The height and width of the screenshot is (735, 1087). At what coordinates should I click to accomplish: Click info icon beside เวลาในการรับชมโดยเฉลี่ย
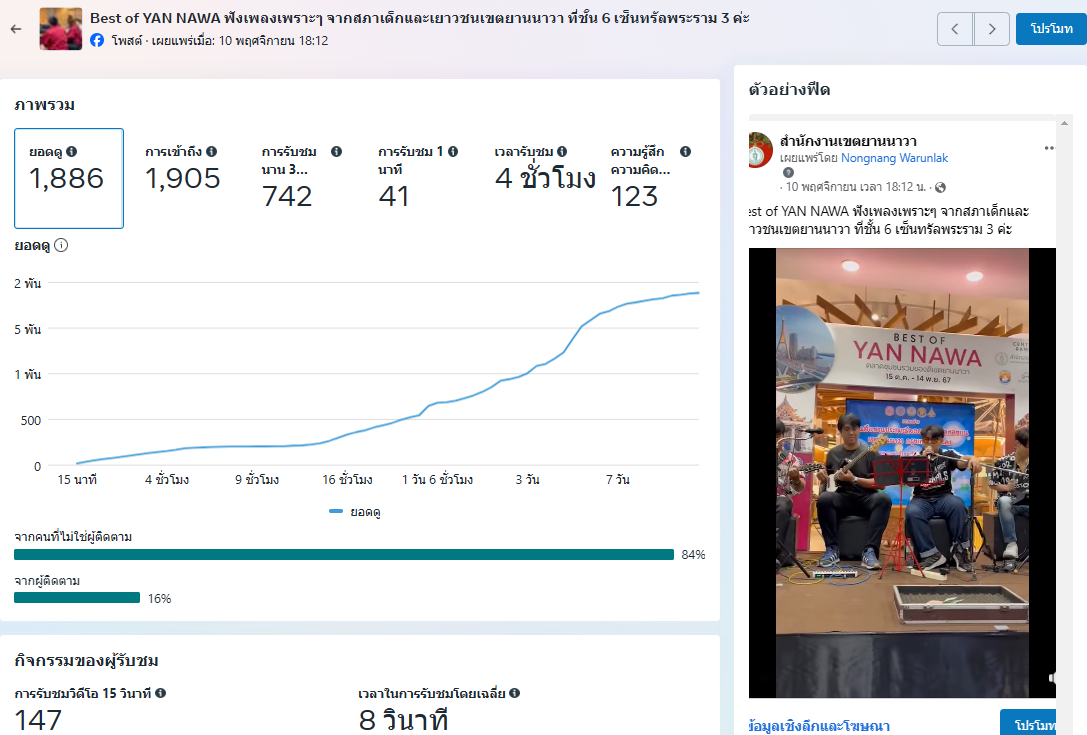514,693
